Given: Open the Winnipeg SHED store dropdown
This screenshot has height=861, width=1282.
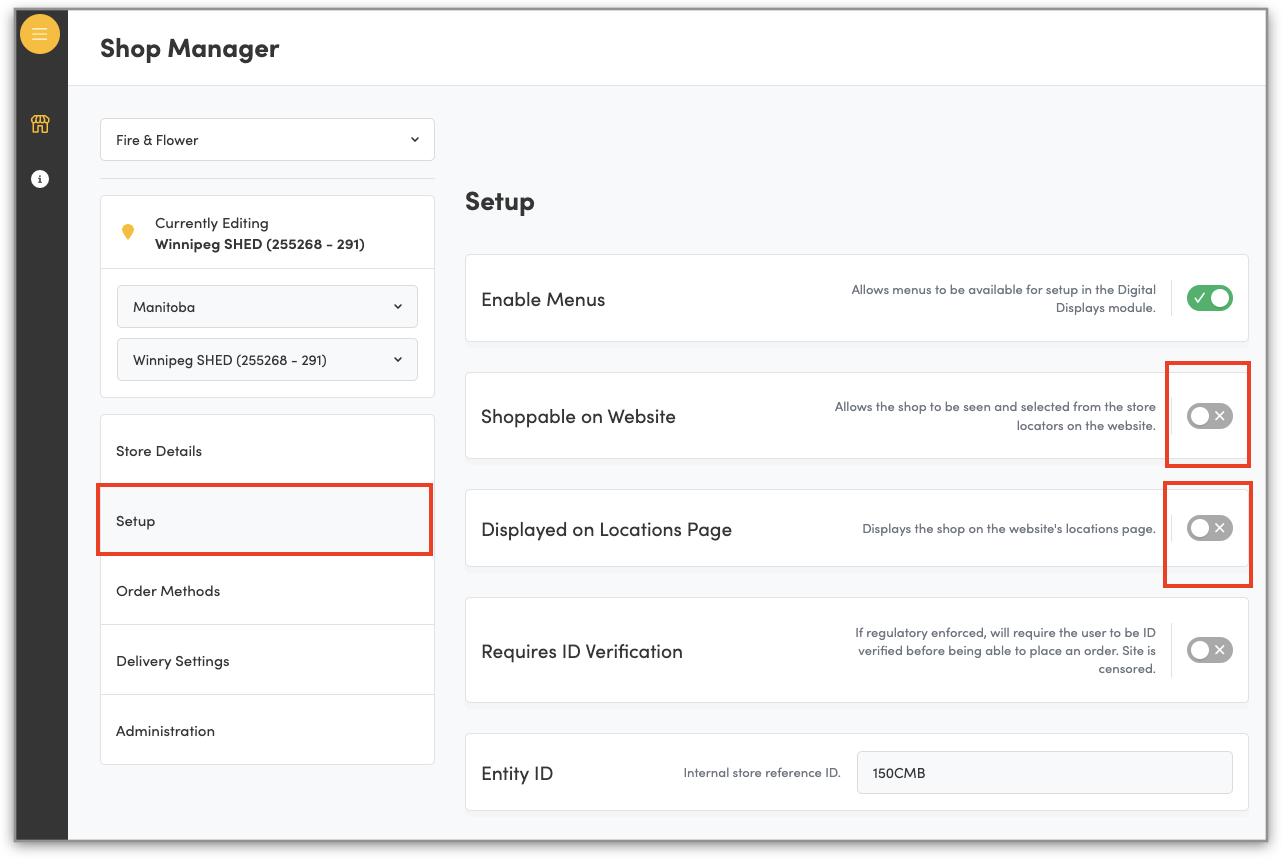Looking at the screenshot, I should tap(267, 360).
